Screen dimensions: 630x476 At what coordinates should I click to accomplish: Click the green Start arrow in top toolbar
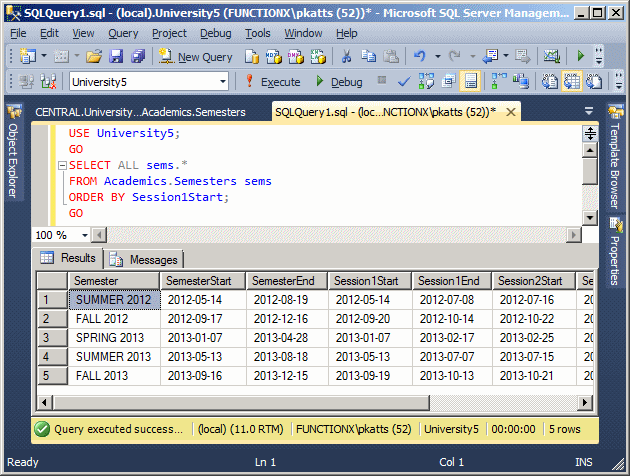[x=580, y=56]
